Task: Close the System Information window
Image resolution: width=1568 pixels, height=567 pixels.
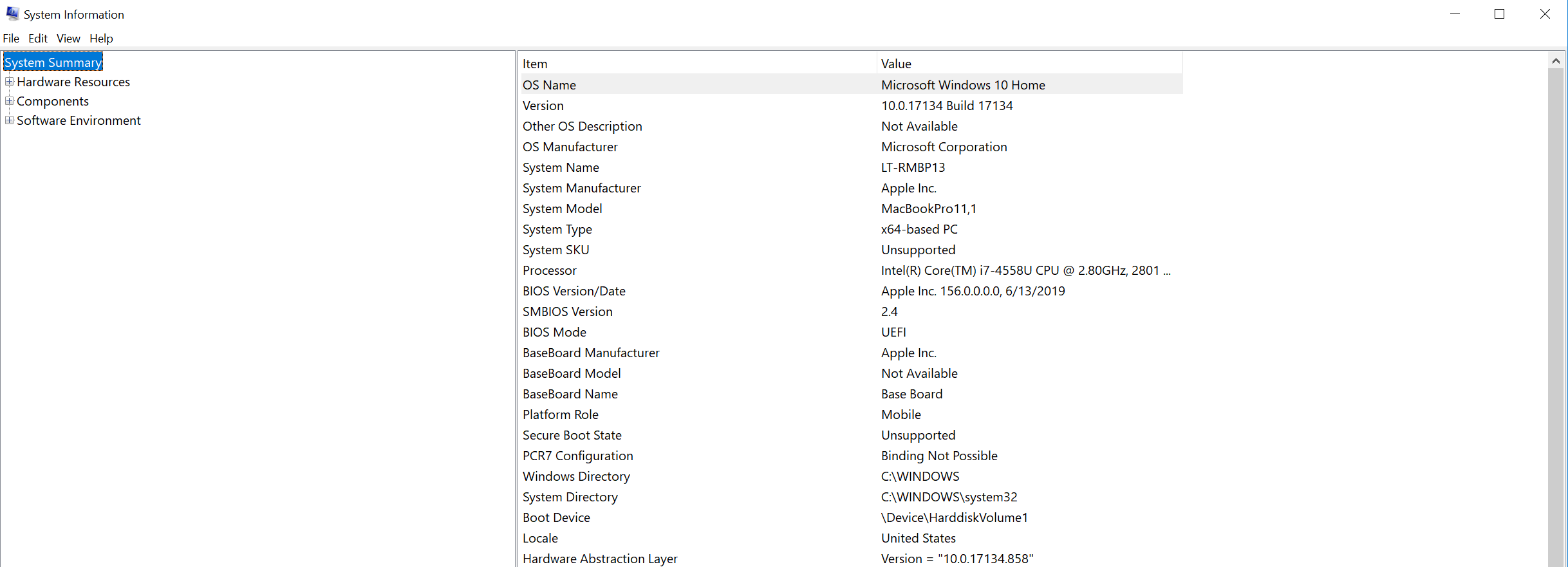Action: coord(1545,14)
